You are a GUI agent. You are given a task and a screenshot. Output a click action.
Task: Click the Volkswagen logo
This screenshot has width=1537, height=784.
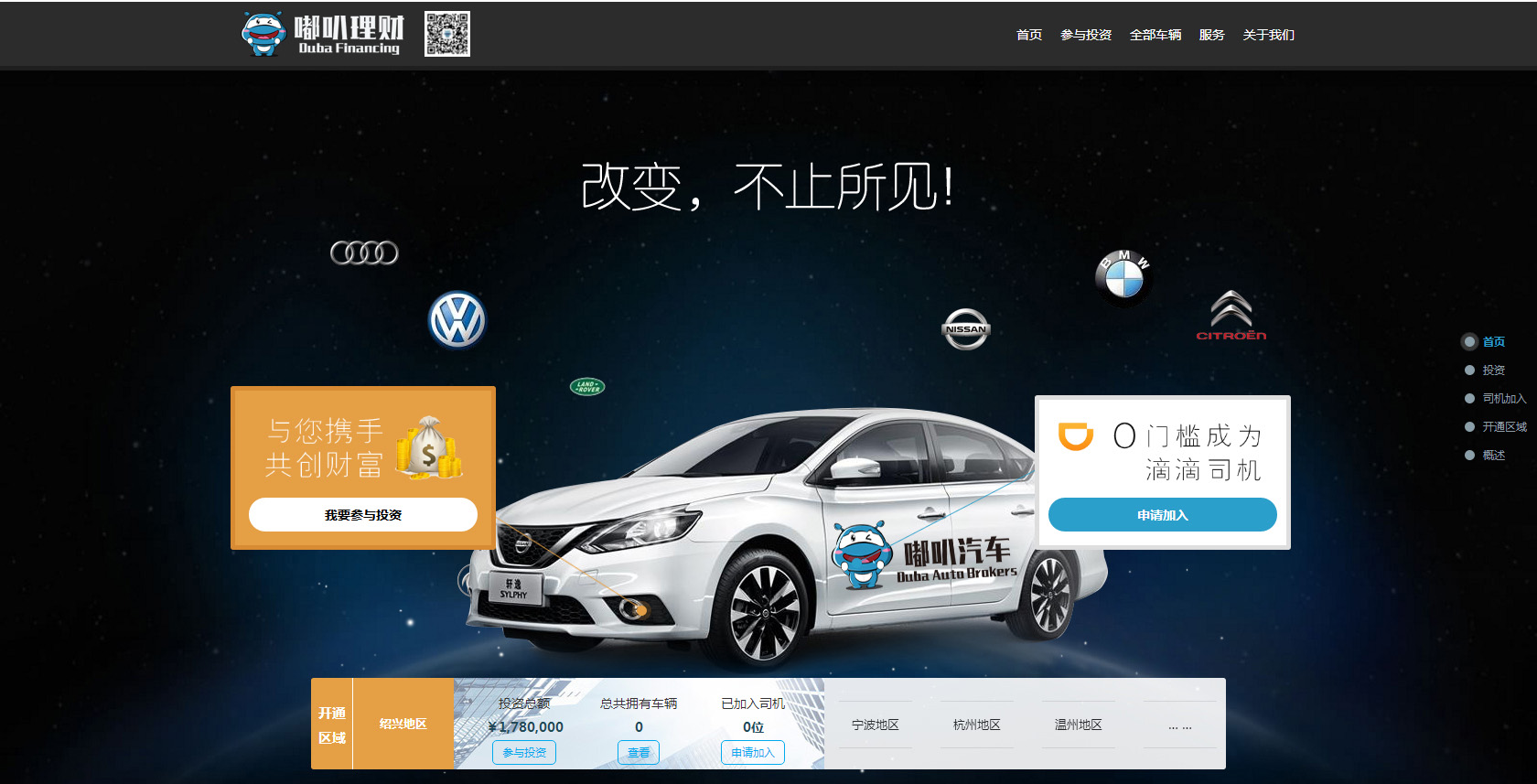point(457,320)
